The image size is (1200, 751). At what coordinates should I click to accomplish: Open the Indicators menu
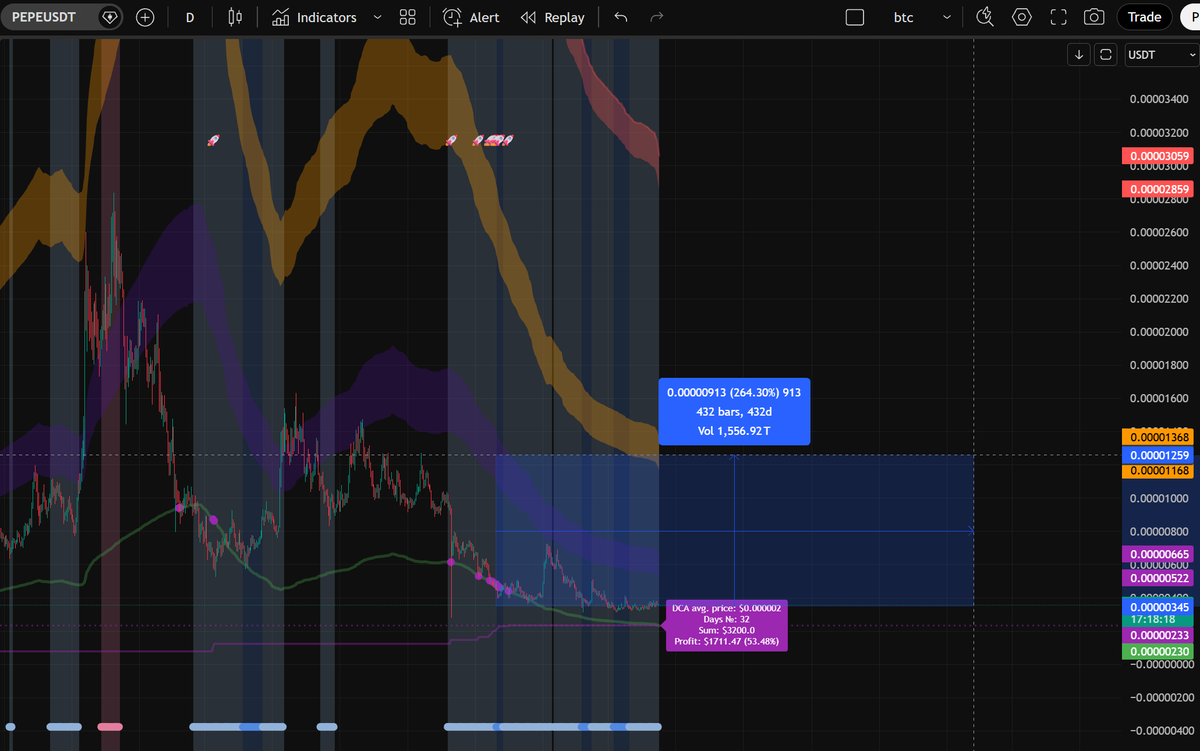coord(314,17)
